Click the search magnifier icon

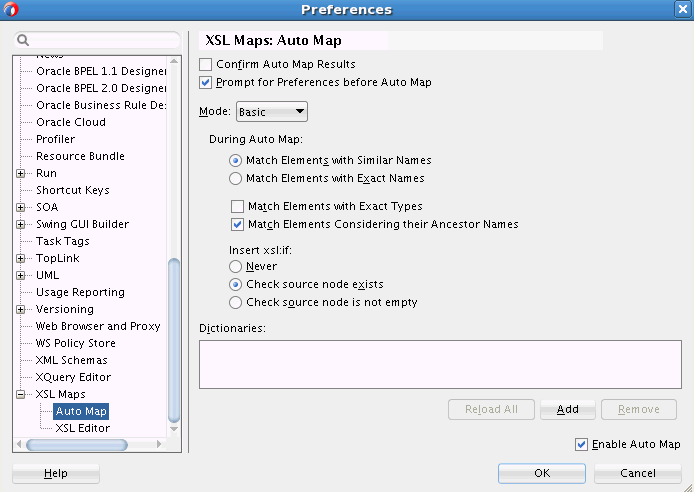[22, 41]
